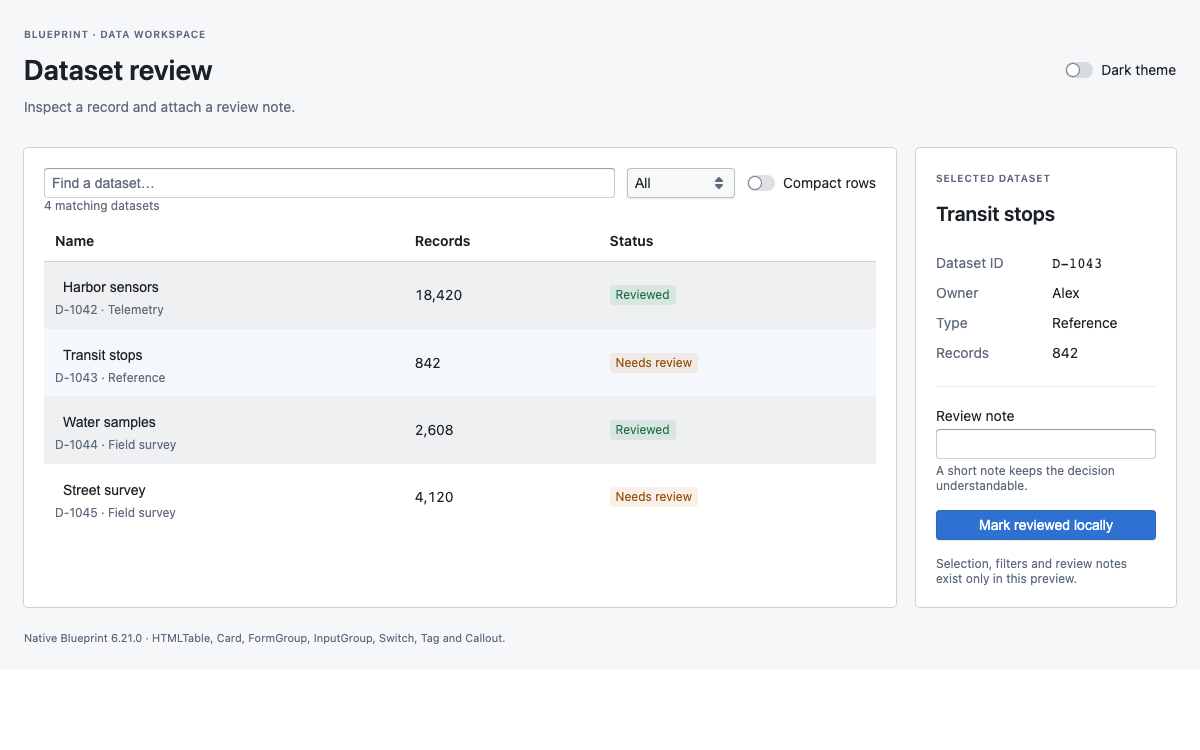
Task: Click the 2,608 records value
Action: click(434, 430)
